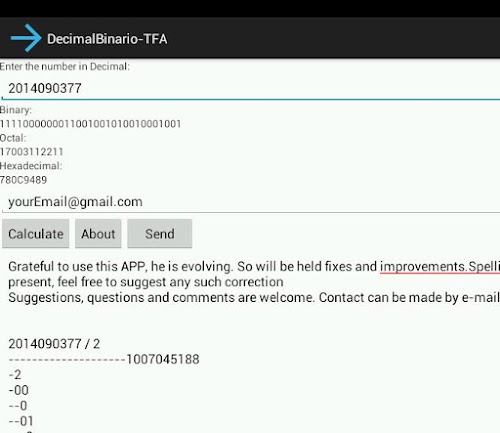Click the Octal label
Viewport: 500px width, 433px height.
tap(13, 138)
